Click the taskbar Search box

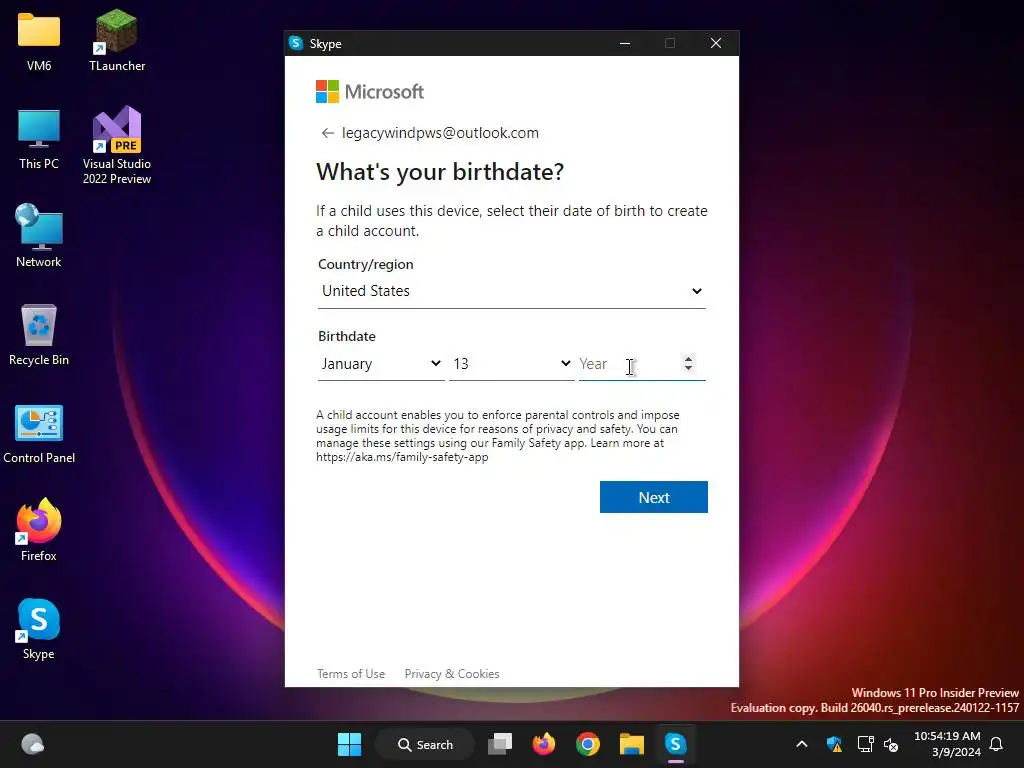click(425, 744)
